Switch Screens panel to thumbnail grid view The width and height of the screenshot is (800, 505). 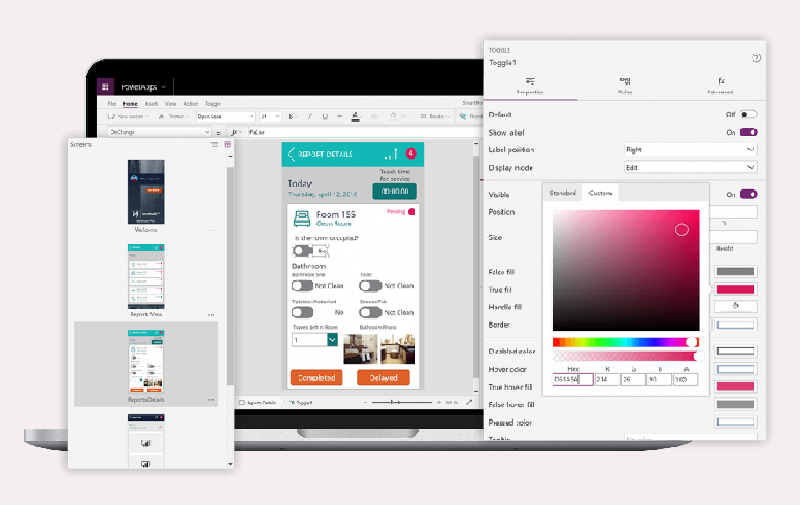pos(228,144)
